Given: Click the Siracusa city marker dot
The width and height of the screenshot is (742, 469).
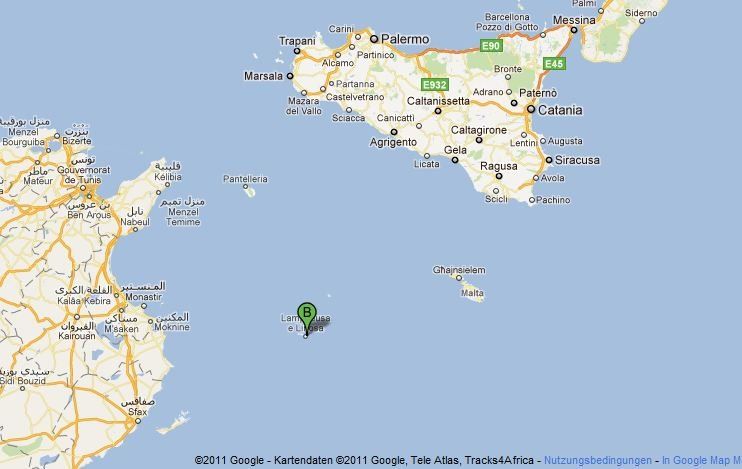Looking at the screenshot, I should tap(549, 160).
